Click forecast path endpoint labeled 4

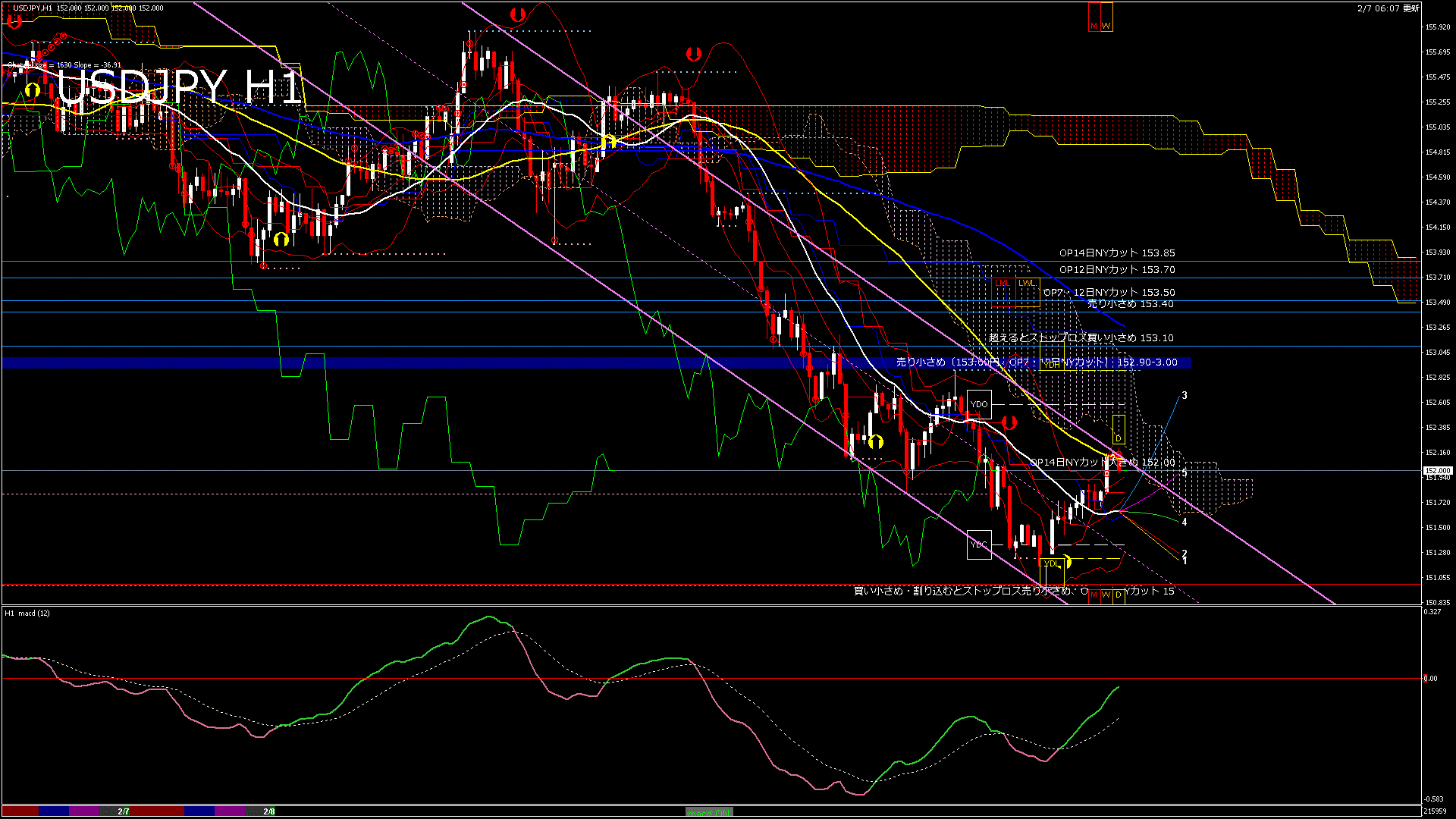pyautogui.click(x=1184, y=522)
